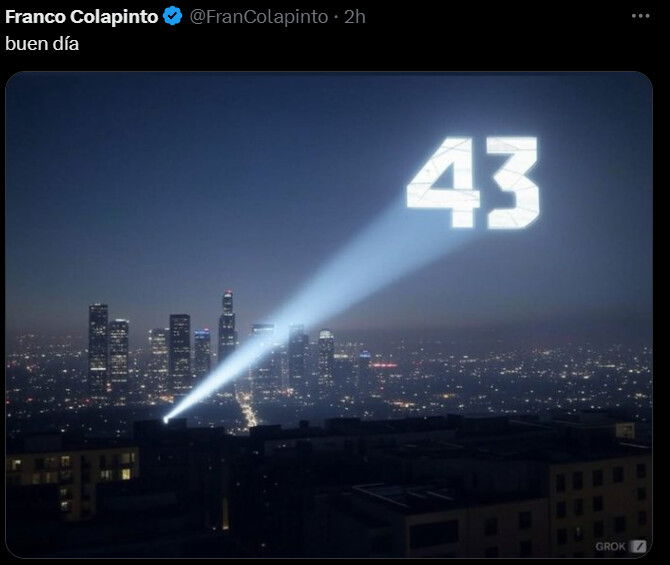Click the city lights right of downtown
Screen dimensions: 670x565
tap(513, 376)
